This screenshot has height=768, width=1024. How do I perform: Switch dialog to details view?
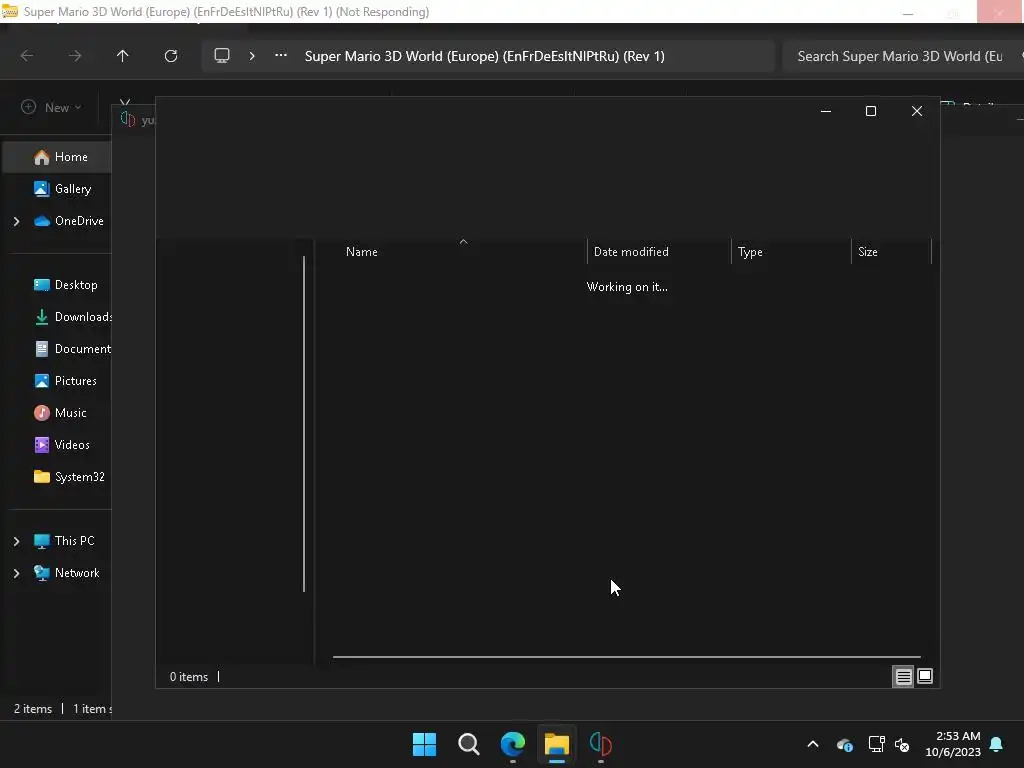coord(903,677)
